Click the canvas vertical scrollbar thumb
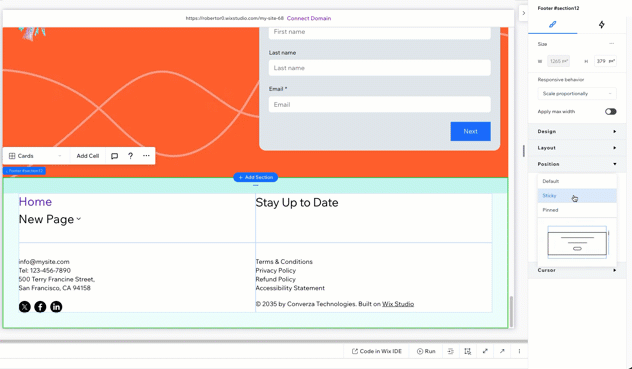The width and height of the screenshot is (632, 369). (x=511, y=312)
